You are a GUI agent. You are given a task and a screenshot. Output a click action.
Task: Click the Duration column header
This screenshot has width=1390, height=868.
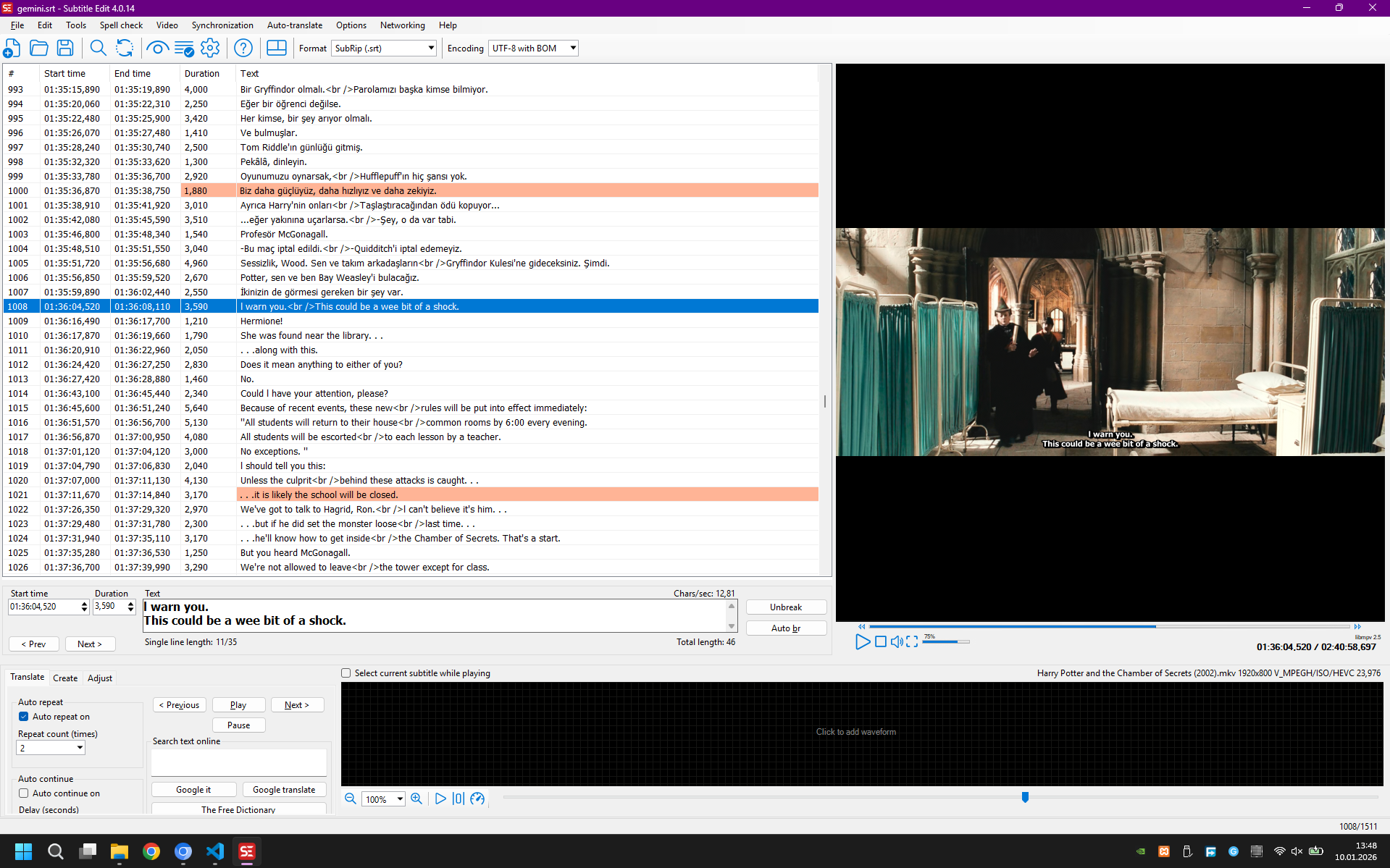pyautogui.click(x=207, y=74)
